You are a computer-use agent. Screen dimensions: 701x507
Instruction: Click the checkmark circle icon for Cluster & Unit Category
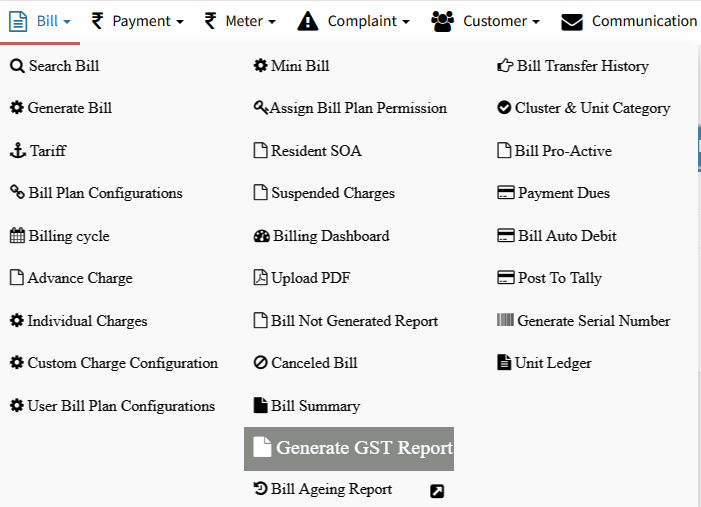coord(504,108)
